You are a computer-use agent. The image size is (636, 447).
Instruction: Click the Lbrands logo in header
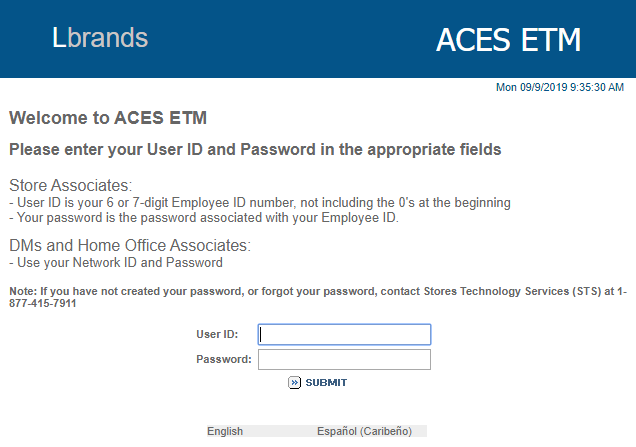(x=100, y=38)
